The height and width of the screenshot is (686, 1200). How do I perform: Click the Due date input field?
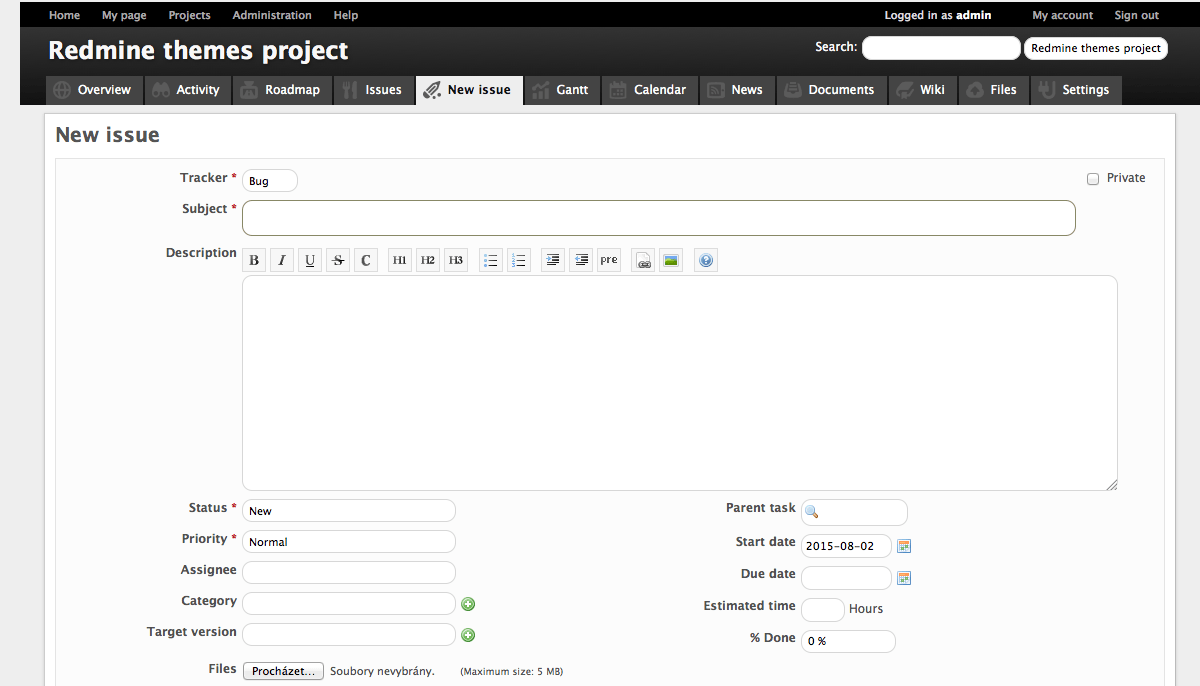[846, 578]
